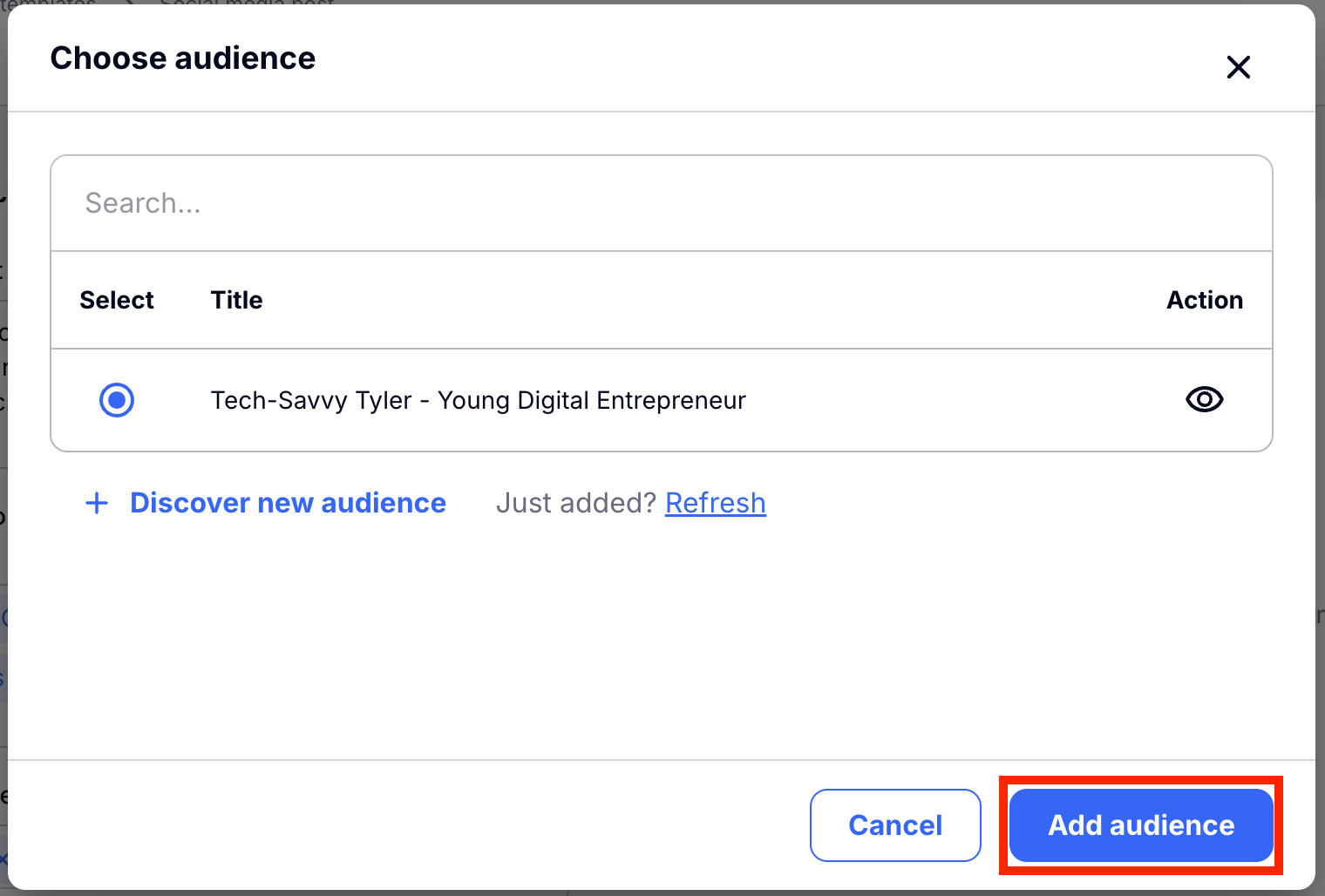The image size is (1325, 896).
Task: Click the Action column header
Action: (1204, 300)
